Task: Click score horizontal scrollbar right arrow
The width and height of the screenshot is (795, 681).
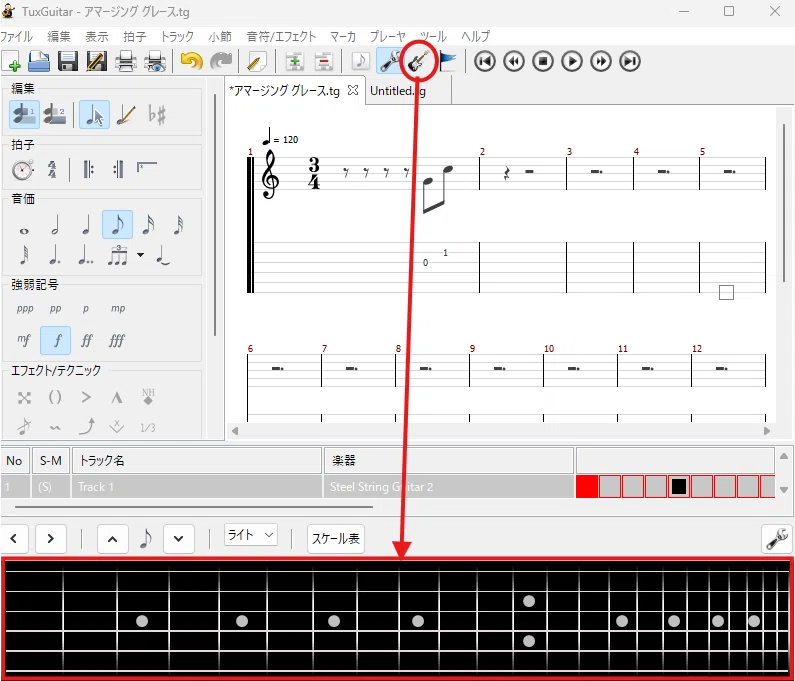Action: 767,431
